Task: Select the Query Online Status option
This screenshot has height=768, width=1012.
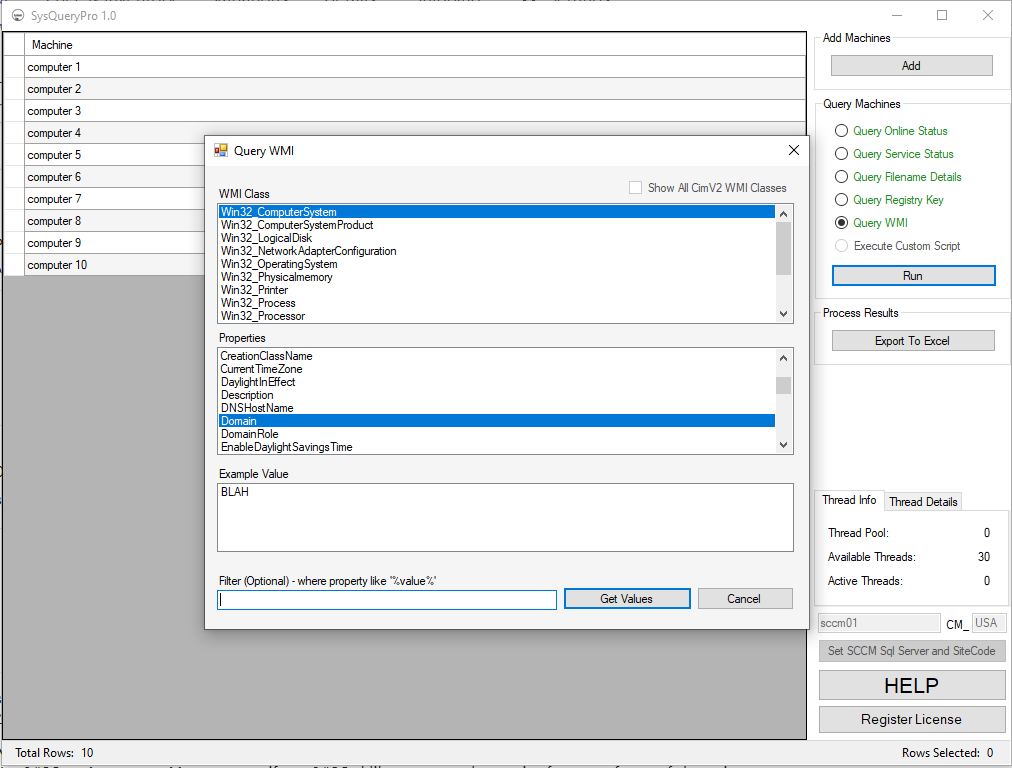Action: [x=841, y=130]
